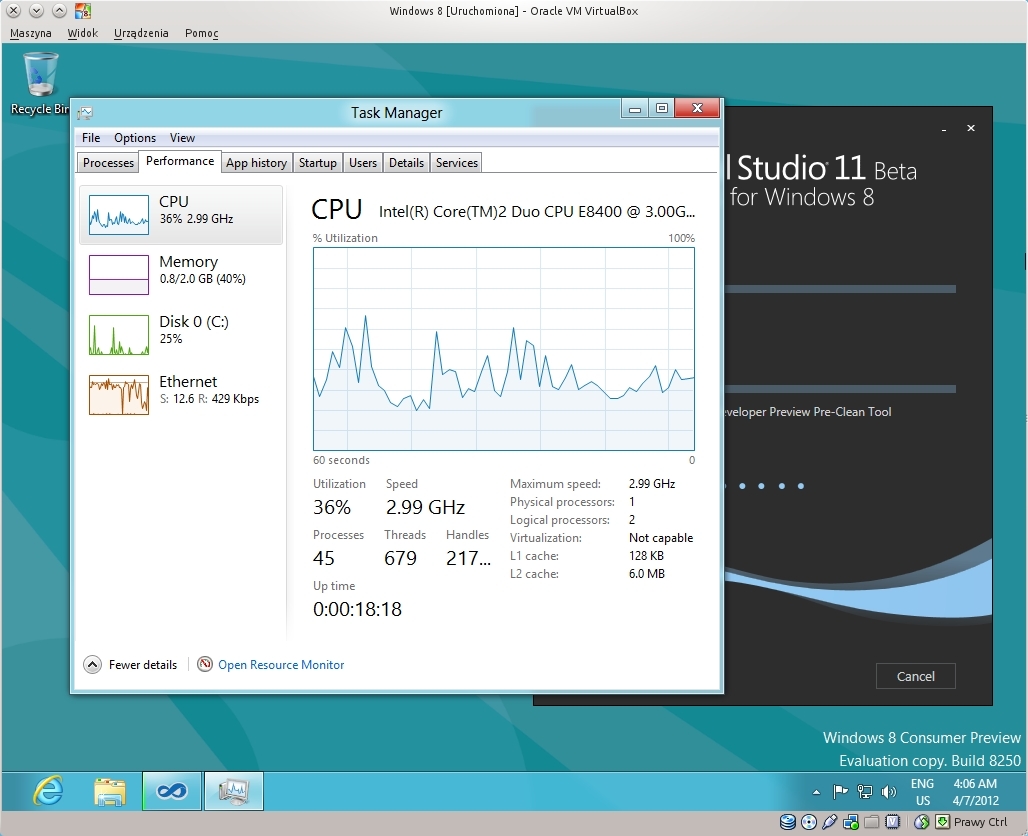Viewport: 1028px width, 836px height.
Task: Click the Intel Core2 Duo CPU name
Action: click(537, 211)
